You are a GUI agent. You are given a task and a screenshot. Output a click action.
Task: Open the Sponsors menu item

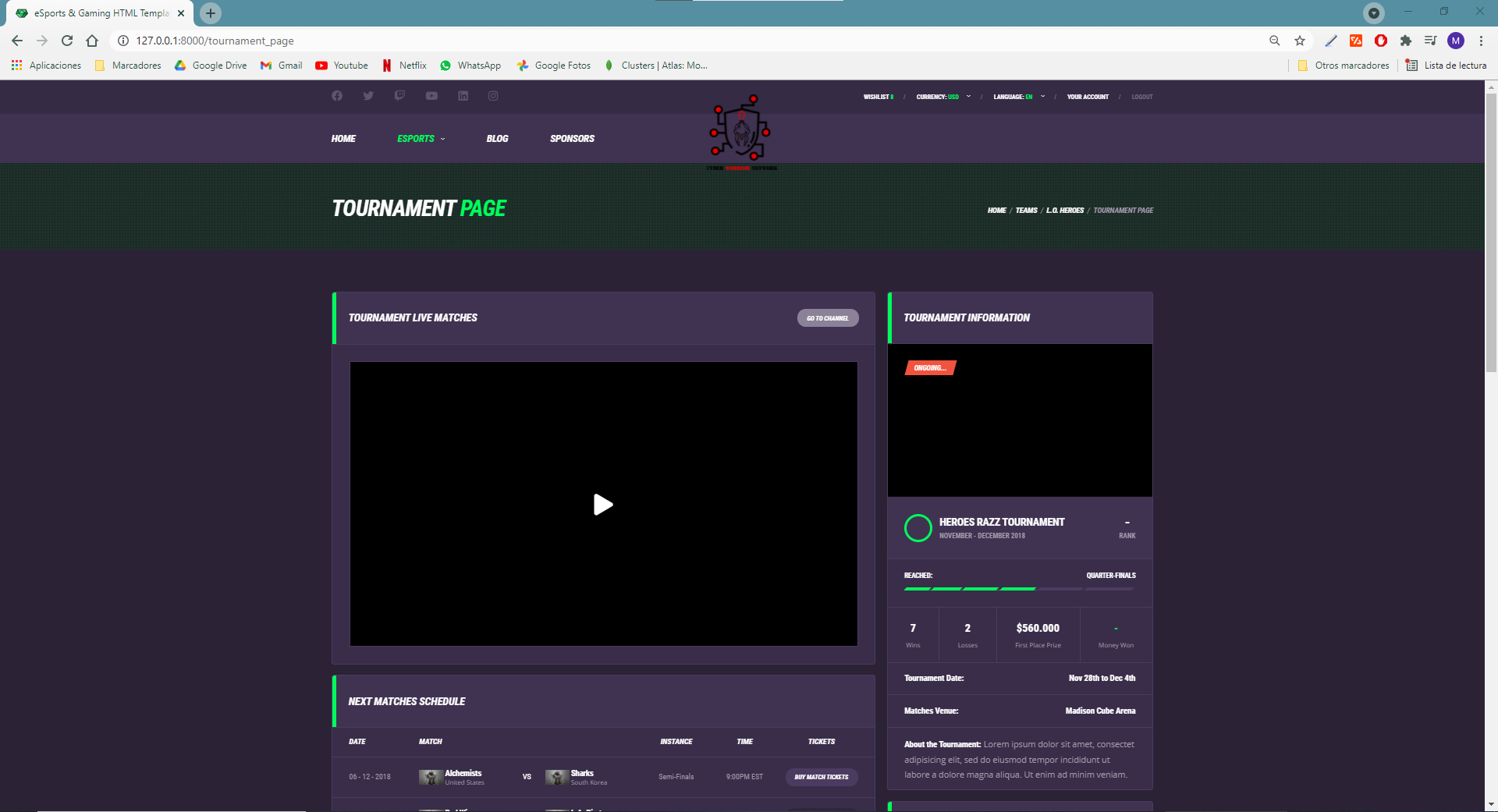pos(572,139)
